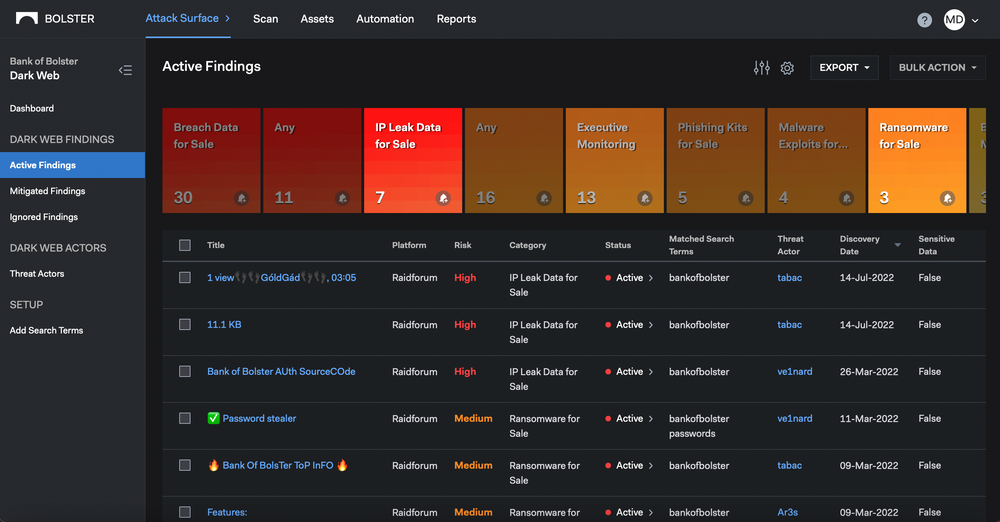Viewport: 1000px width, 522px height.
Task: Open the table settings gear icon
Action: [x=787, y=68]
